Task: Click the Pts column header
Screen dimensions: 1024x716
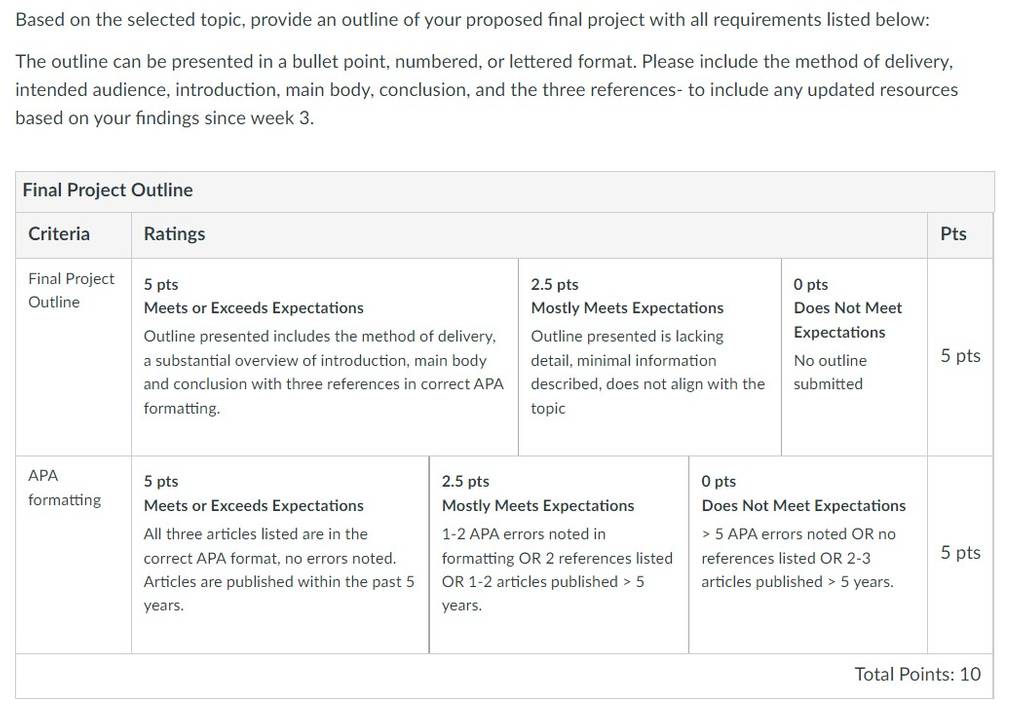Action: (953, 234)
